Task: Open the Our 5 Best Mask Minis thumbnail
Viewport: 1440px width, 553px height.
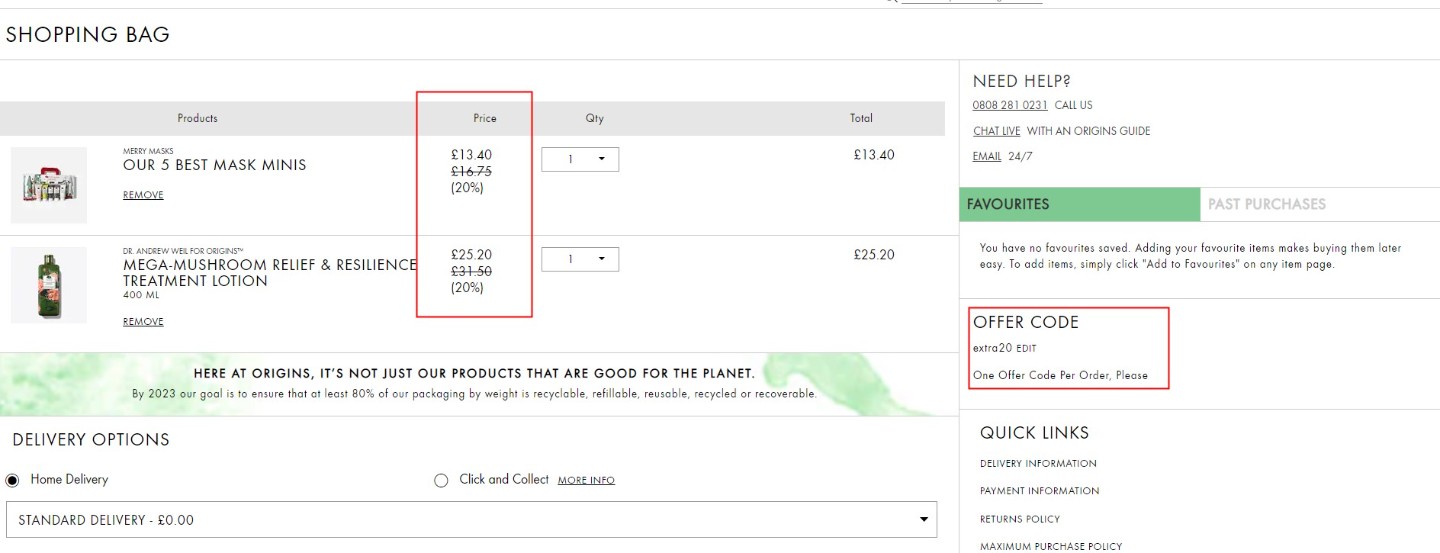Action: [x=49, y=185]
